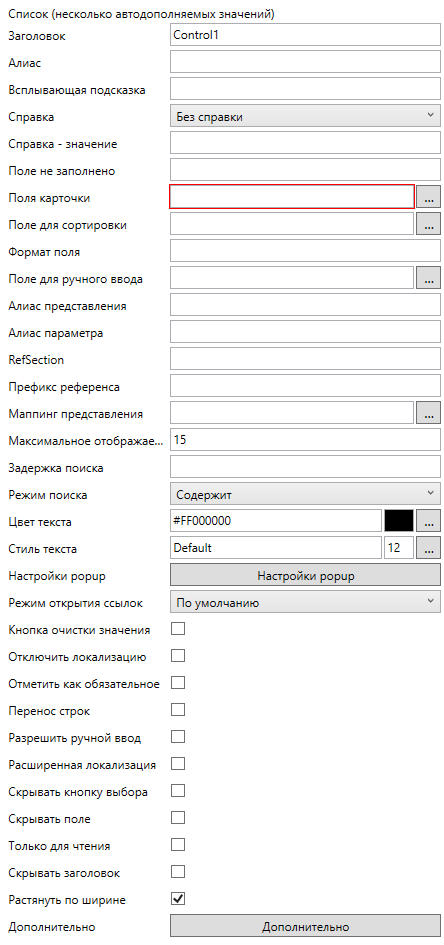
Task: Click the Настройки popup button
Action: 305,576
